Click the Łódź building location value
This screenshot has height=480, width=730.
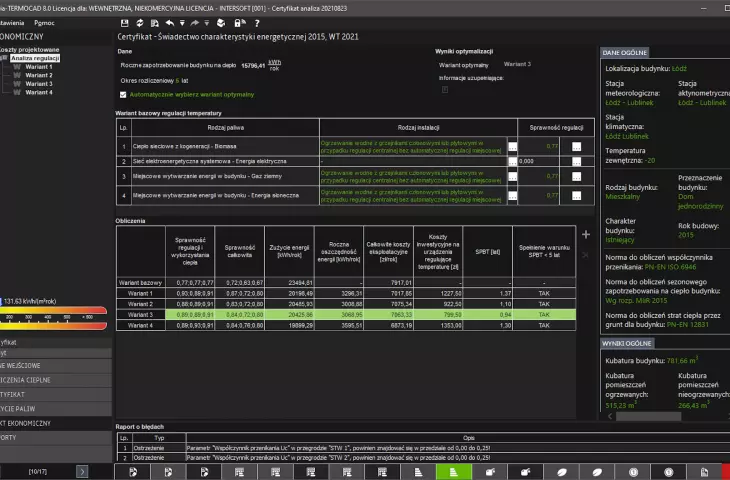(x=679, y=68)
